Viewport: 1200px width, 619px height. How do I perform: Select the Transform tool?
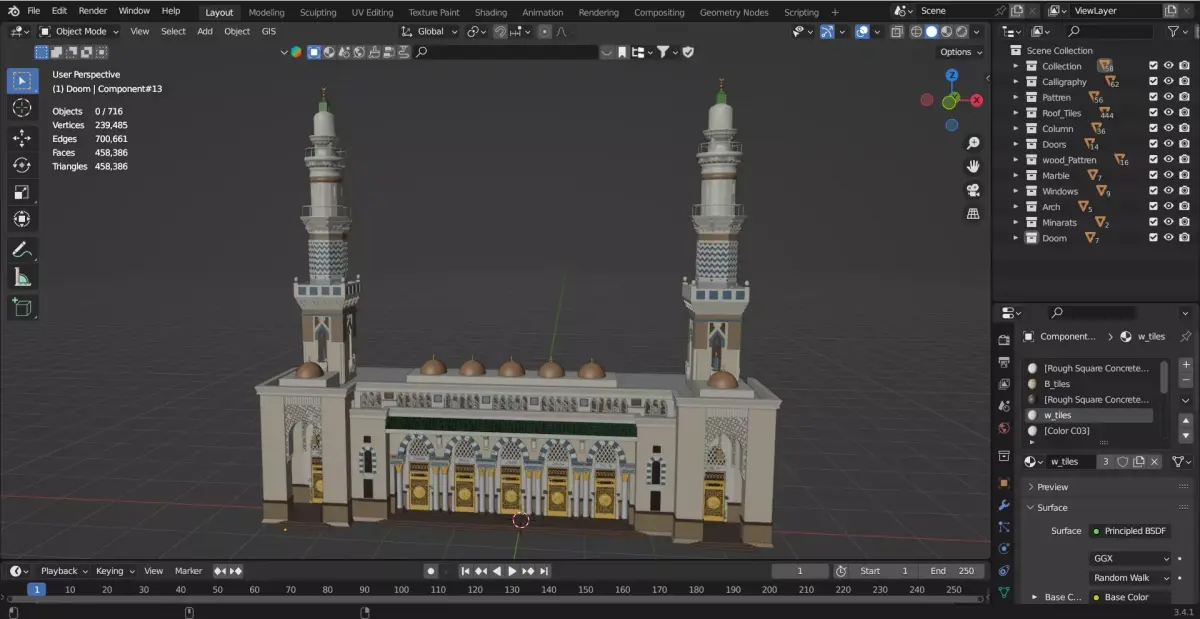tap(22, 219)
